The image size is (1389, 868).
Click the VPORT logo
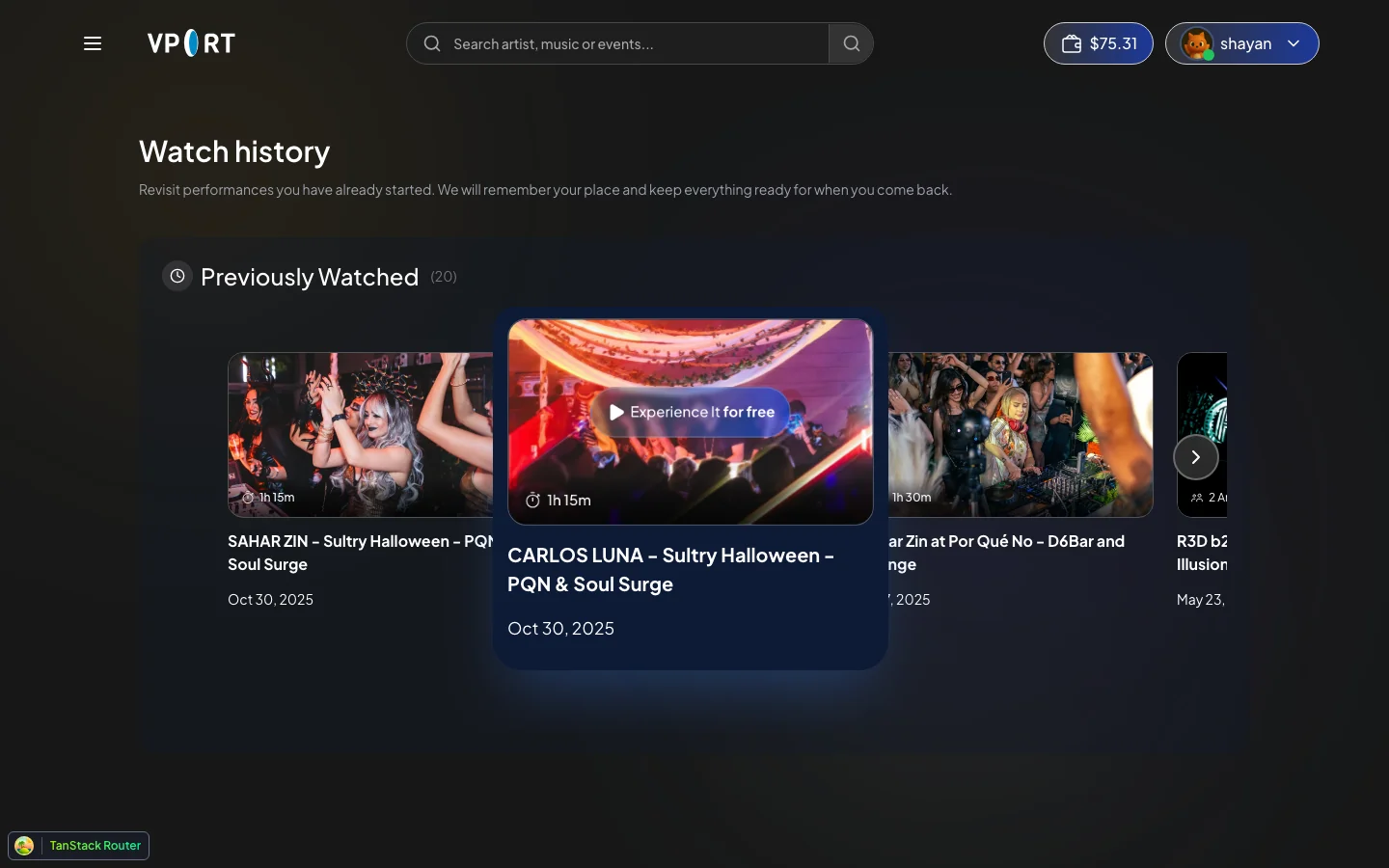[191, 43]
